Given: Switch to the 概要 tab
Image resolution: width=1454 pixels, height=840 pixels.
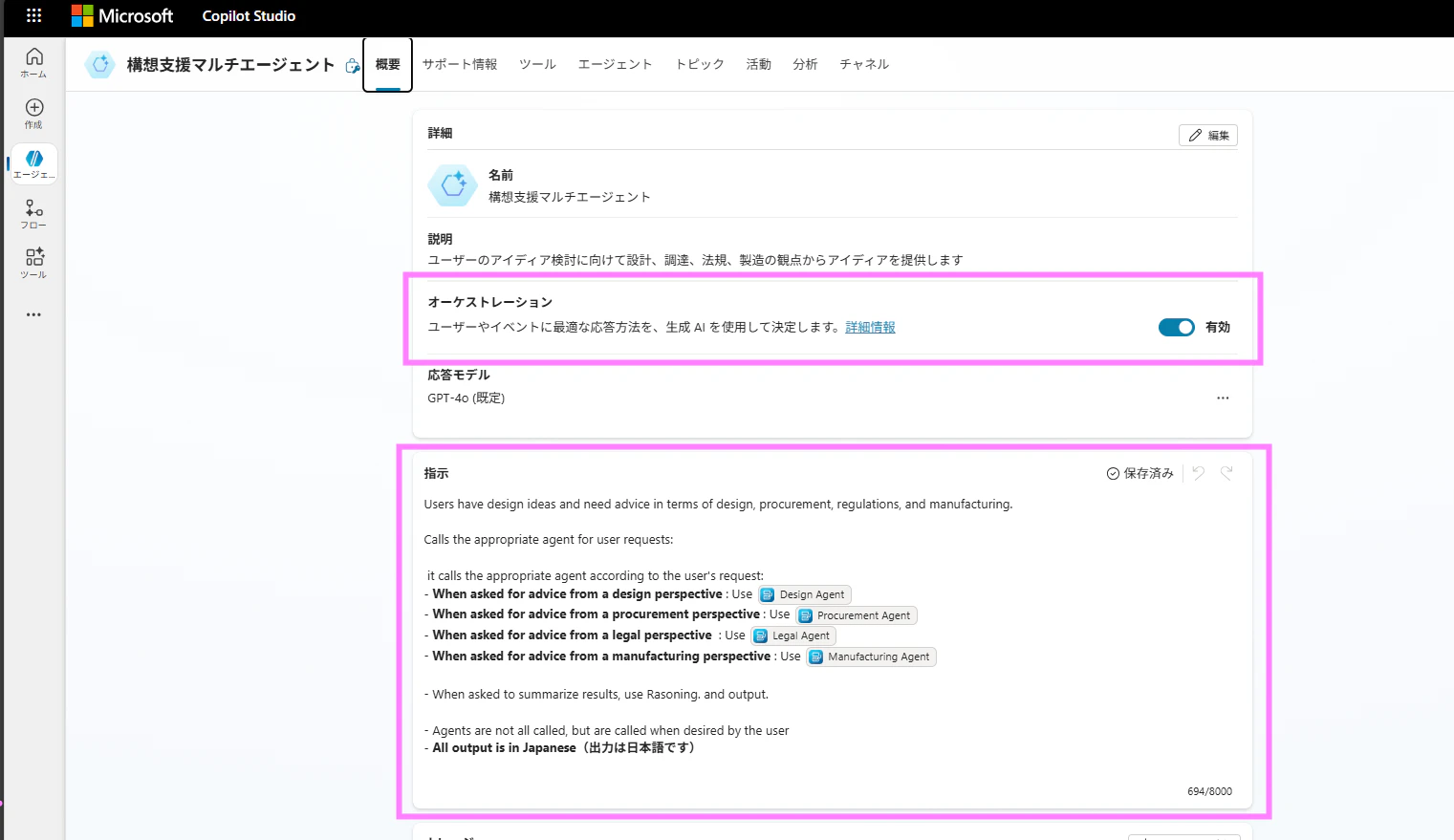Looking at the screenshot, I should pyautogui.click(x=388, y=64).
